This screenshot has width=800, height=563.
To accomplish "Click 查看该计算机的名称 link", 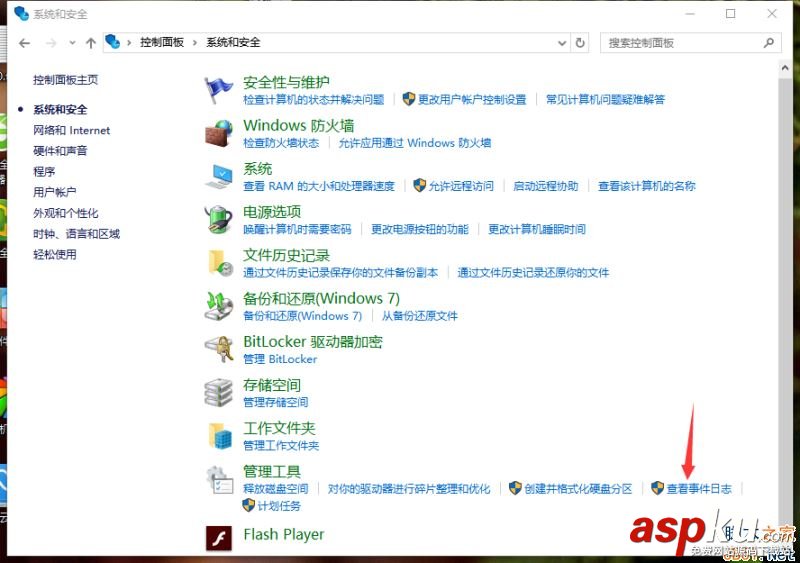I will point(646,186).
